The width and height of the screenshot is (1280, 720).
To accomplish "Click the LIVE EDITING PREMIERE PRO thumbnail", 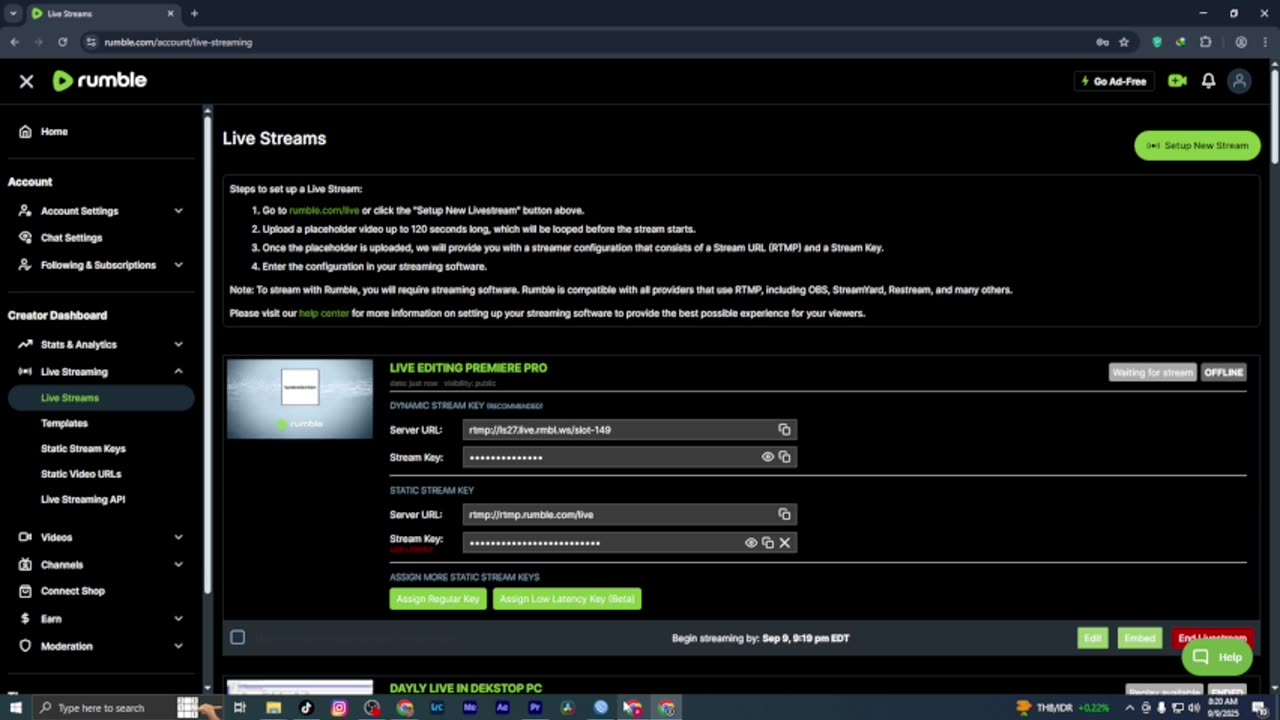I will click(300, 399).
